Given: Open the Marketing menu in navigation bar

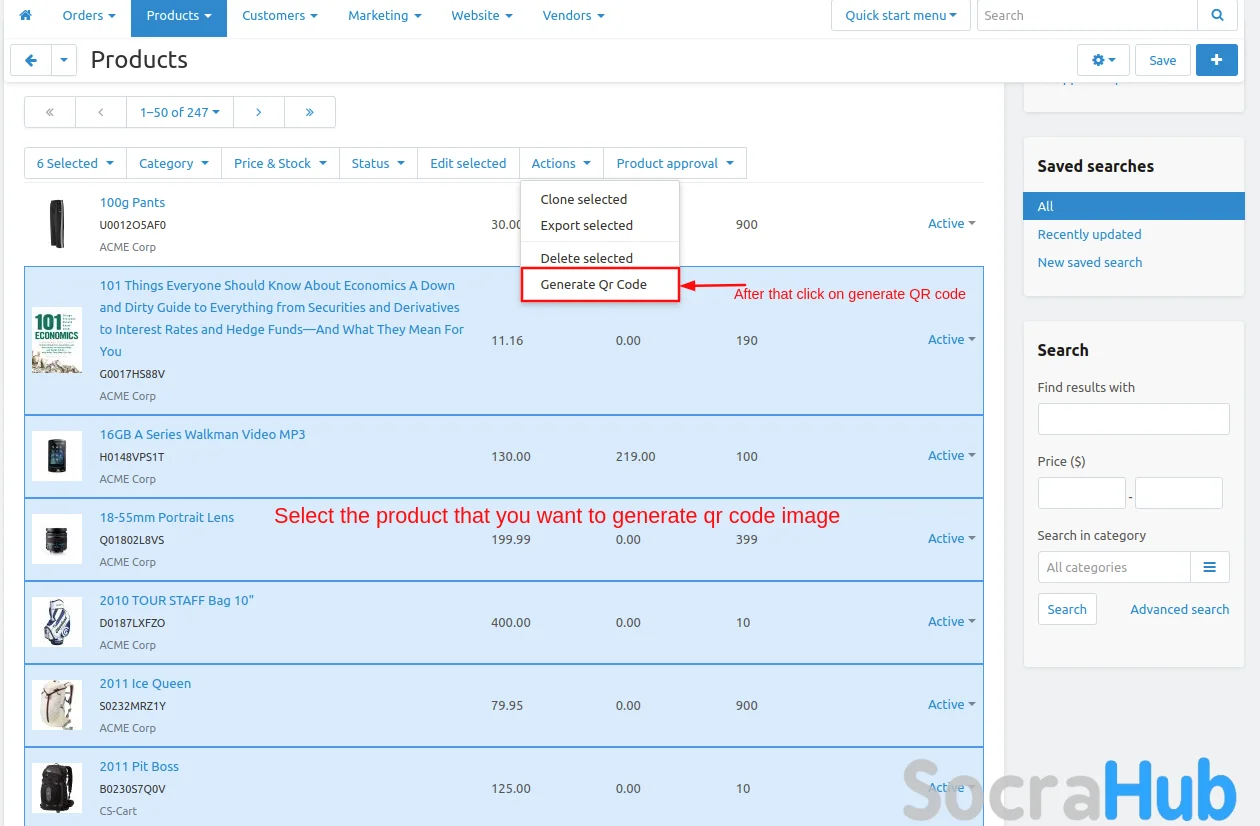Looking at the screenshot, I should click(x=384, y=16).
